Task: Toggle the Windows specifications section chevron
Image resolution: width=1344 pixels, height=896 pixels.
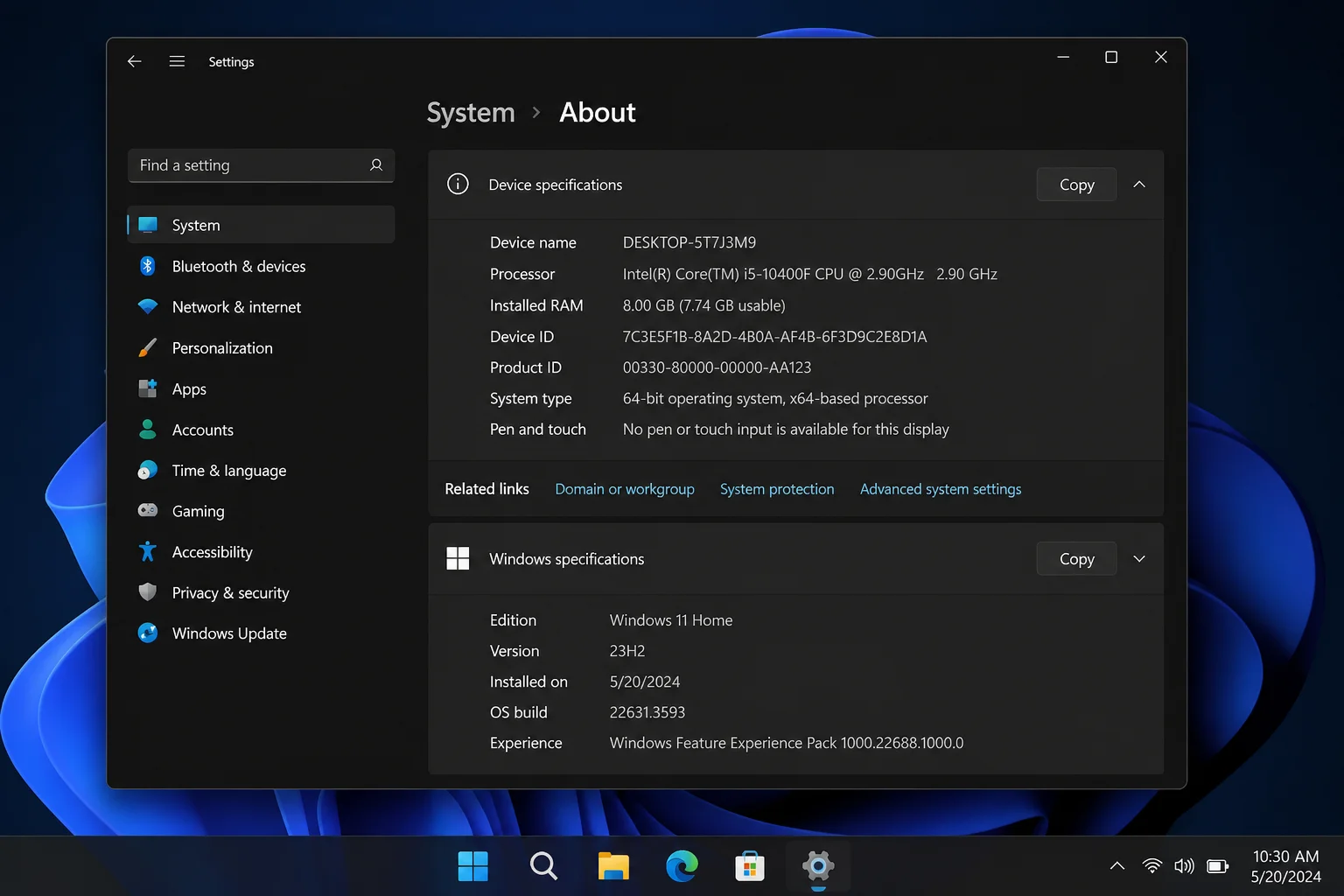Action: (x=1139, y=558)
